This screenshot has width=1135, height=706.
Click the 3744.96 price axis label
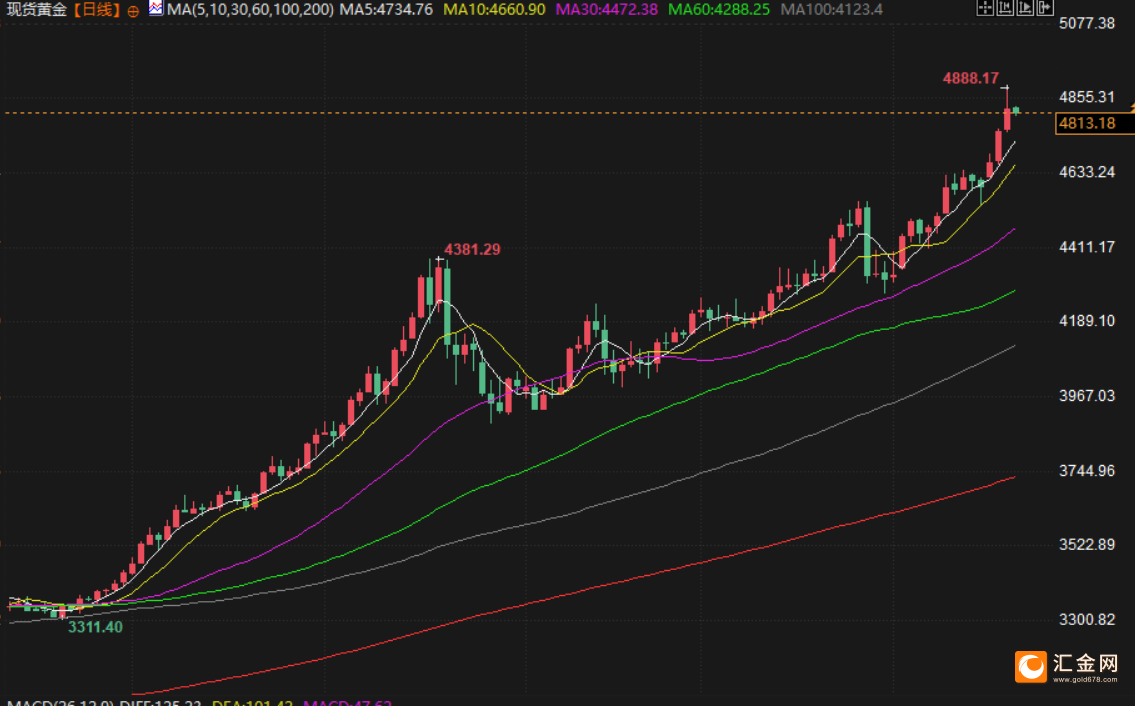coord(1087,471)
